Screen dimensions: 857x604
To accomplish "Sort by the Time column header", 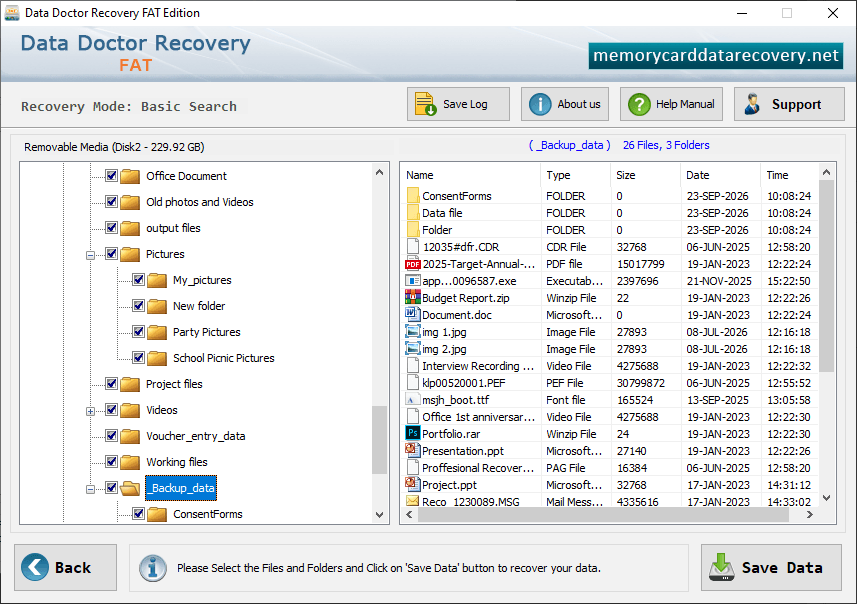I will [x=777, y=175].
